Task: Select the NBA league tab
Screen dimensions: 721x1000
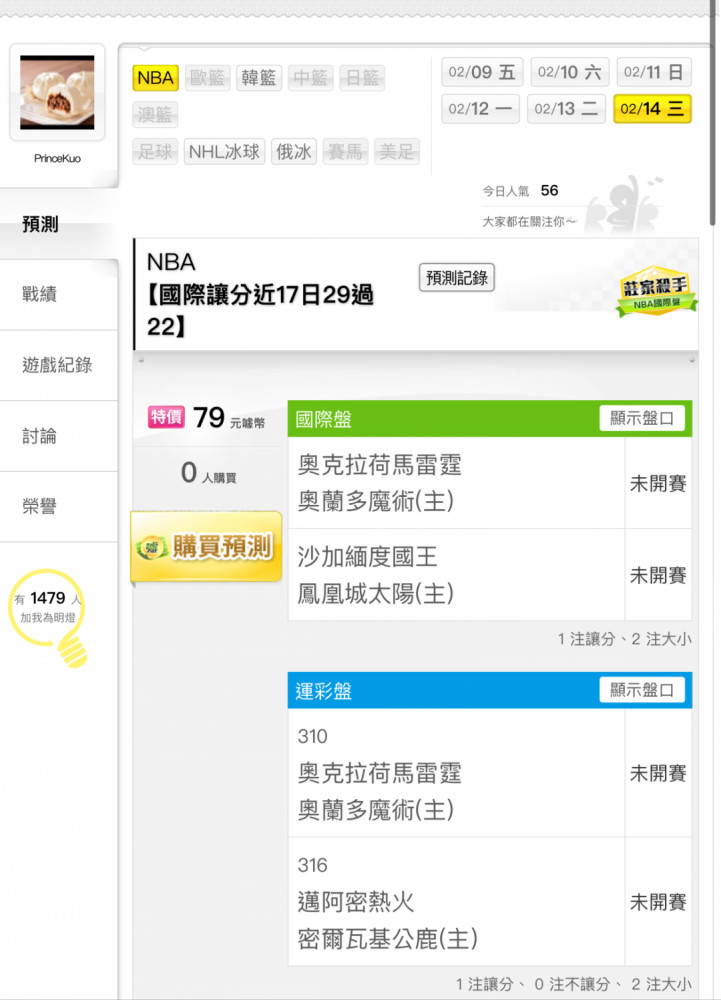Action: tap(156, 78)
